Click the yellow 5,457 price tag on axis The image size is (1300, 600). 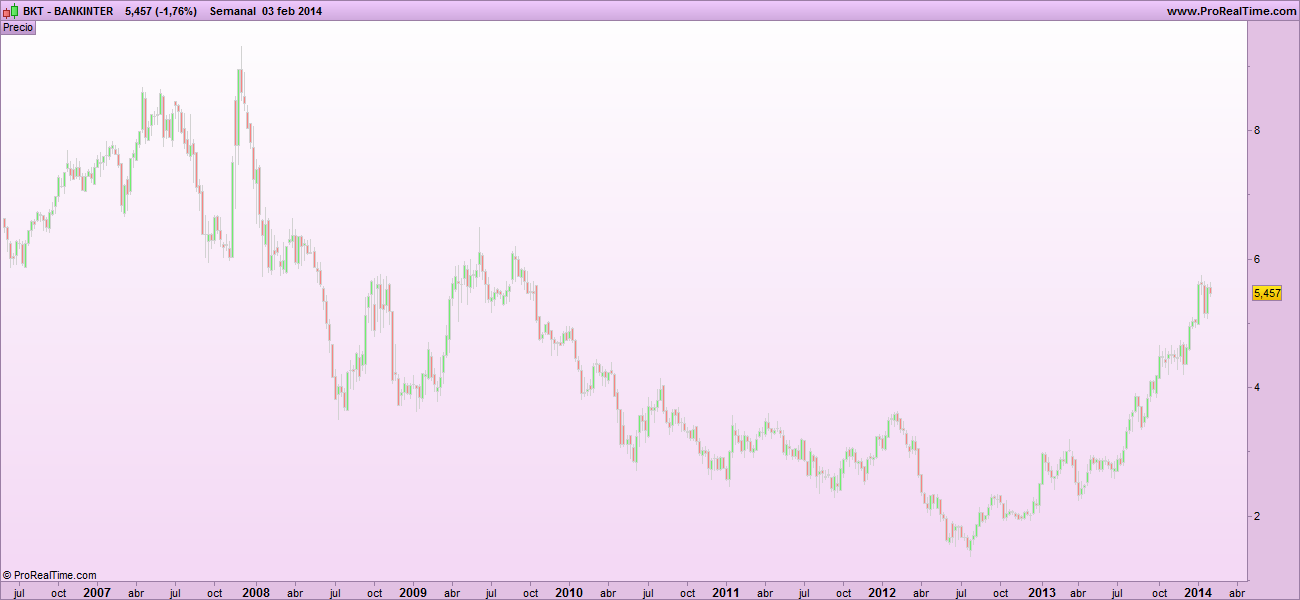pyautogui.click(x=1267, y=293)
